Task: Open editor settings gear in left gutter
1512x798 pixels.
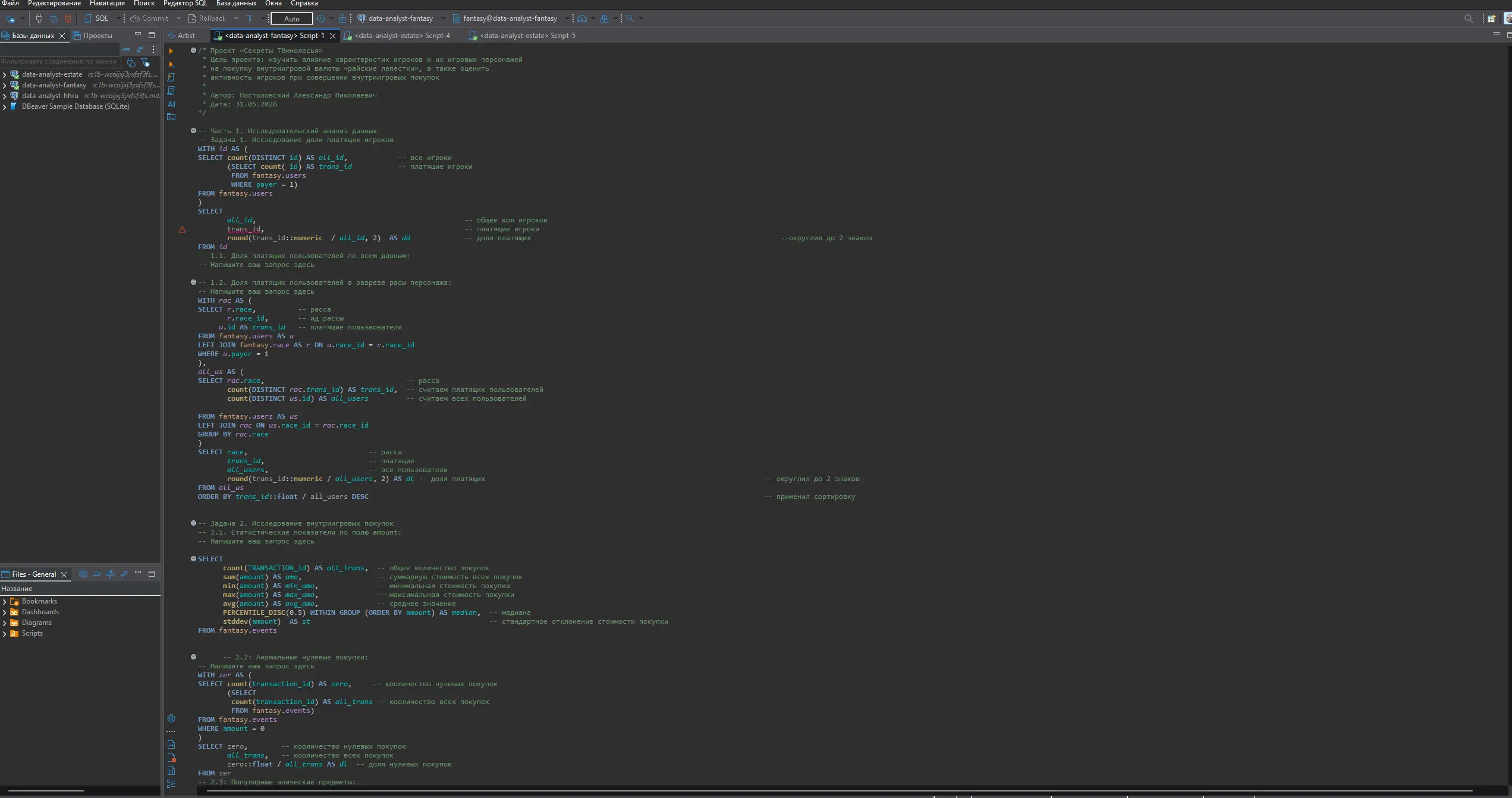Action: point(171,718)
